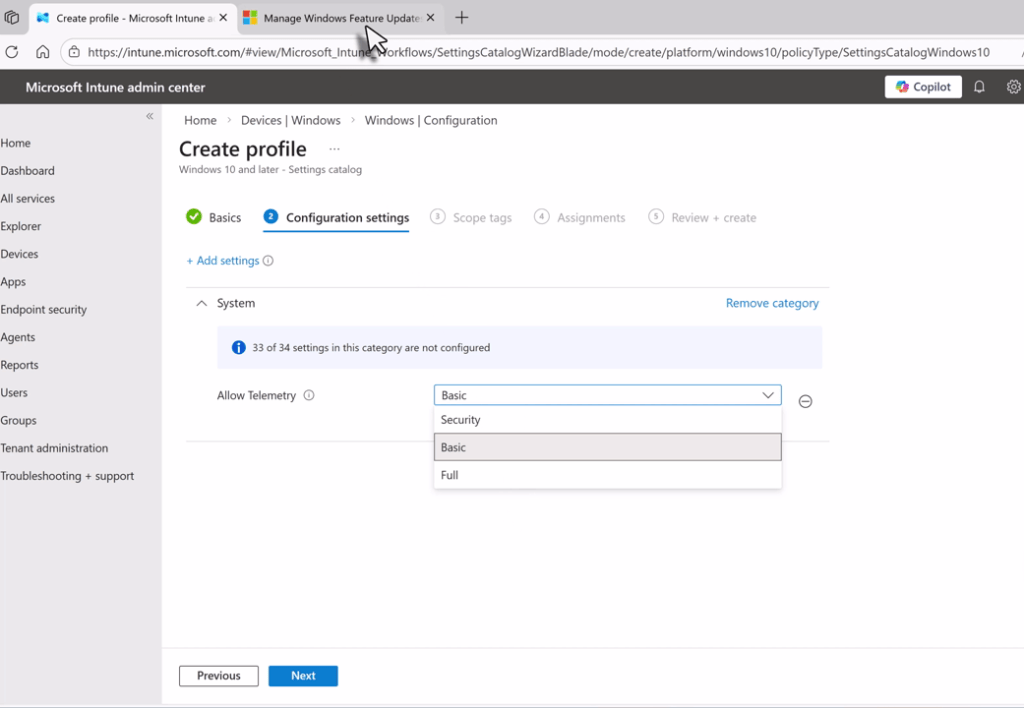Click the Add settings info icon
Image resolution: width=1024 pixels, height=708 pixels.
point(268,261)
